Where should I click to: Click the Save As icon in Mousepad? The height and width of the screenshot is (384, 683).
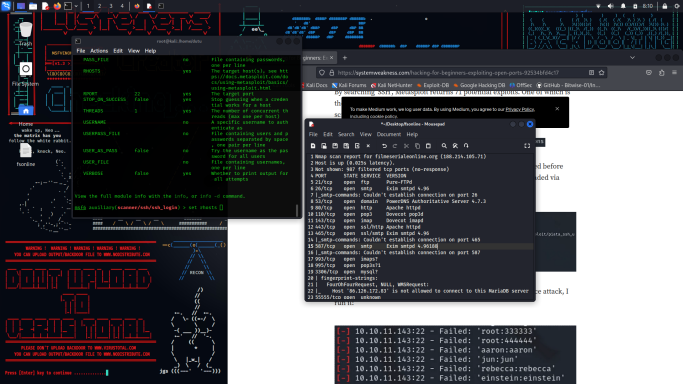click(x=346, y=146)
